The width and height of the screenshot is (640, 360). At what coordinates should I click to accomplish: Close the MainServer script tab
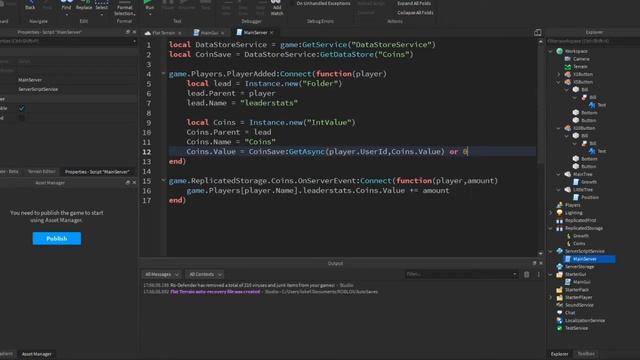(x=272, y=33)
